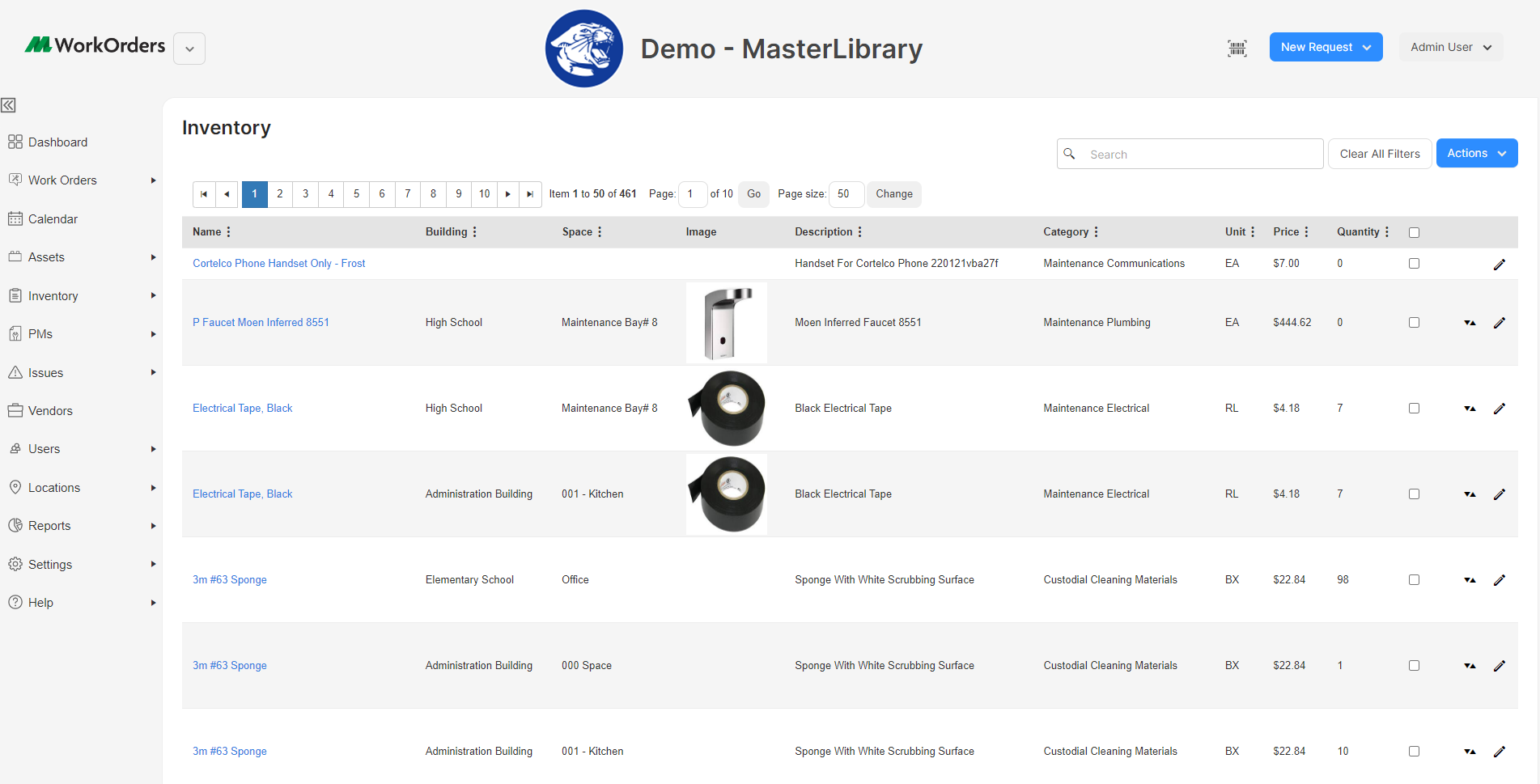Image resolution: width=1540 pixels, height=784 pixels.
Task: Check the row checkbox for 3m #63 Sponge
Action: [1414, 579]
